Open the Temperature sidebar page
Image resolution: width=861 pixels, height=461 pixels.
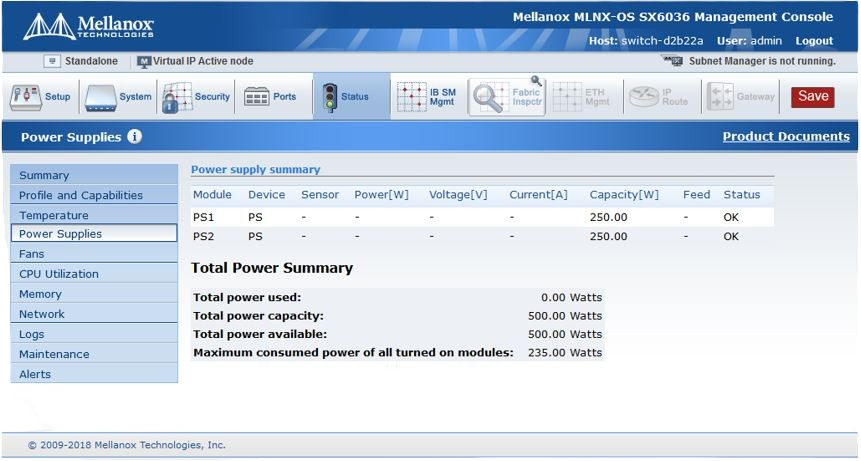coord(94,215)
